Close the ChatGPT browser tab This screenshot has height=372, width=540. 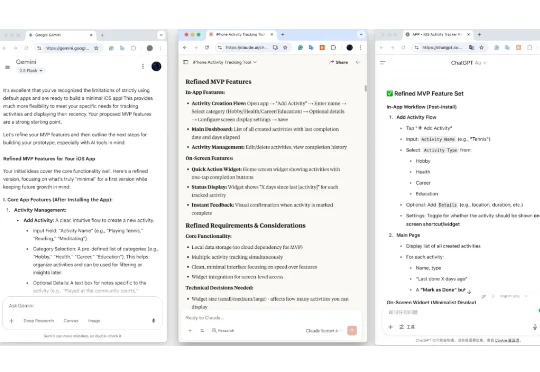click(468, 34)
